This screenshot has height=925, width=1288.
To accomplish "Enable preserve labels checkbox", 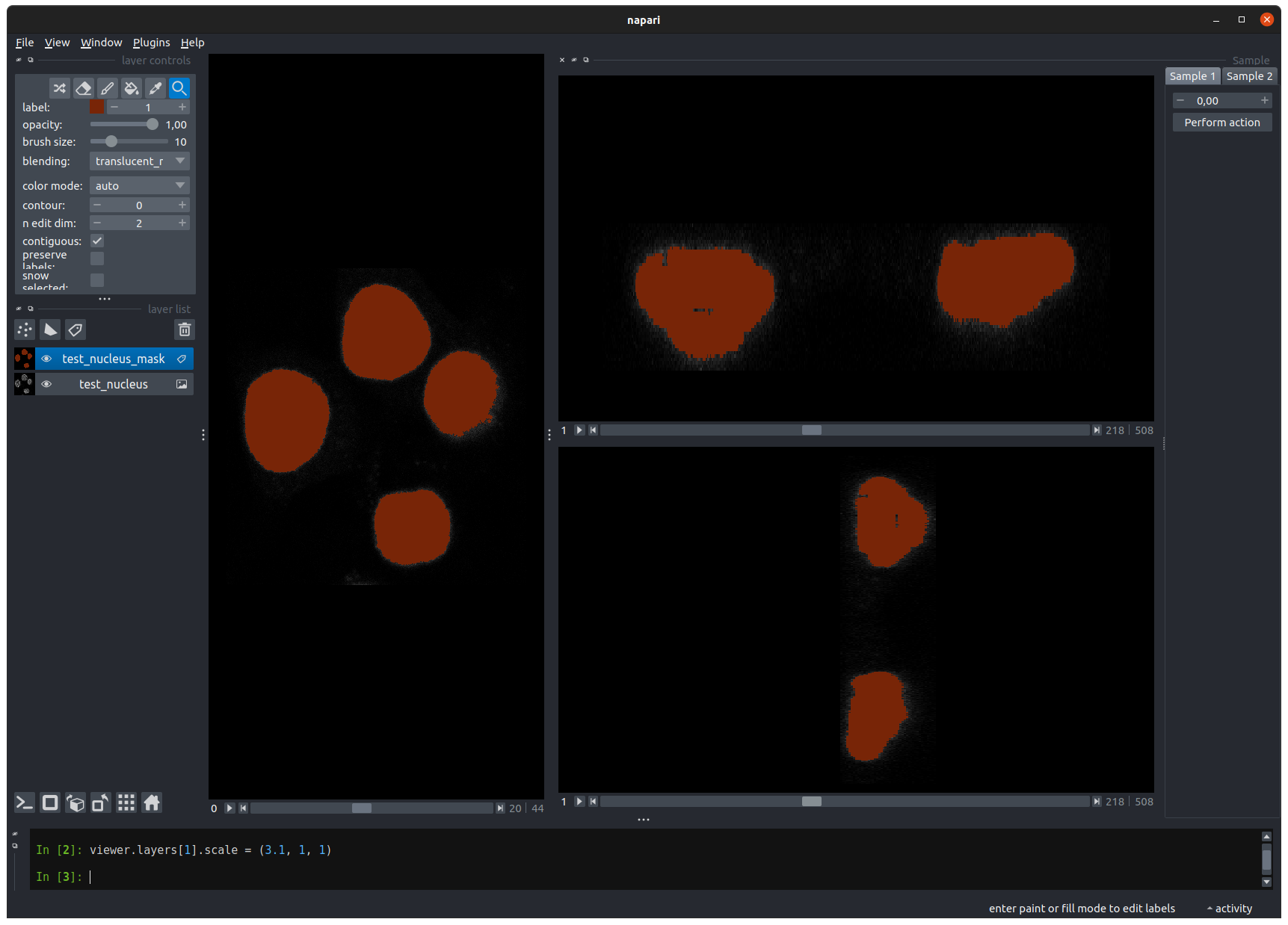I will click(x=97, y=259).
